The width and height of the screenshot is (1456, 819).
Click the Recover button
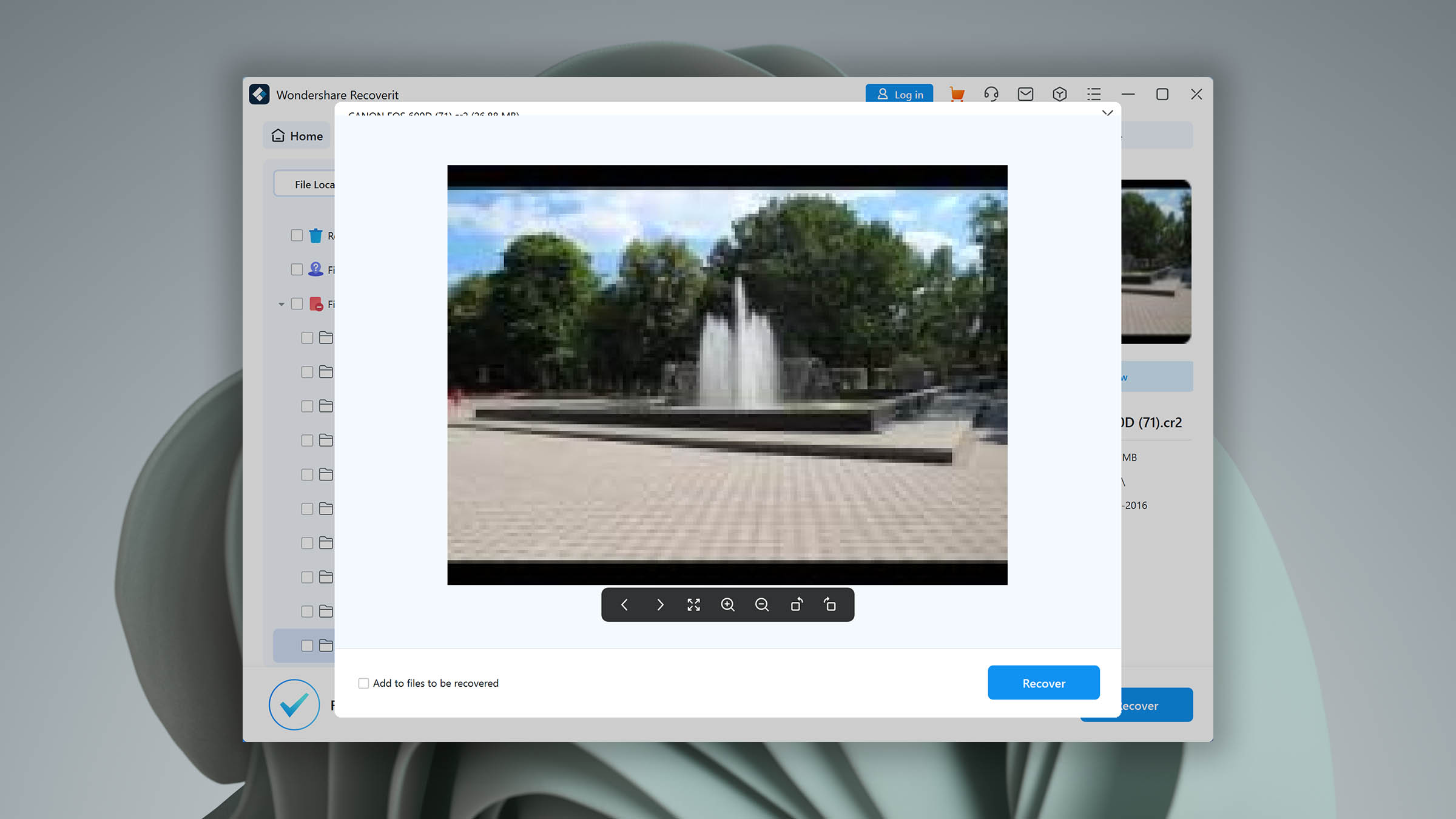(x=1043, y=682)
